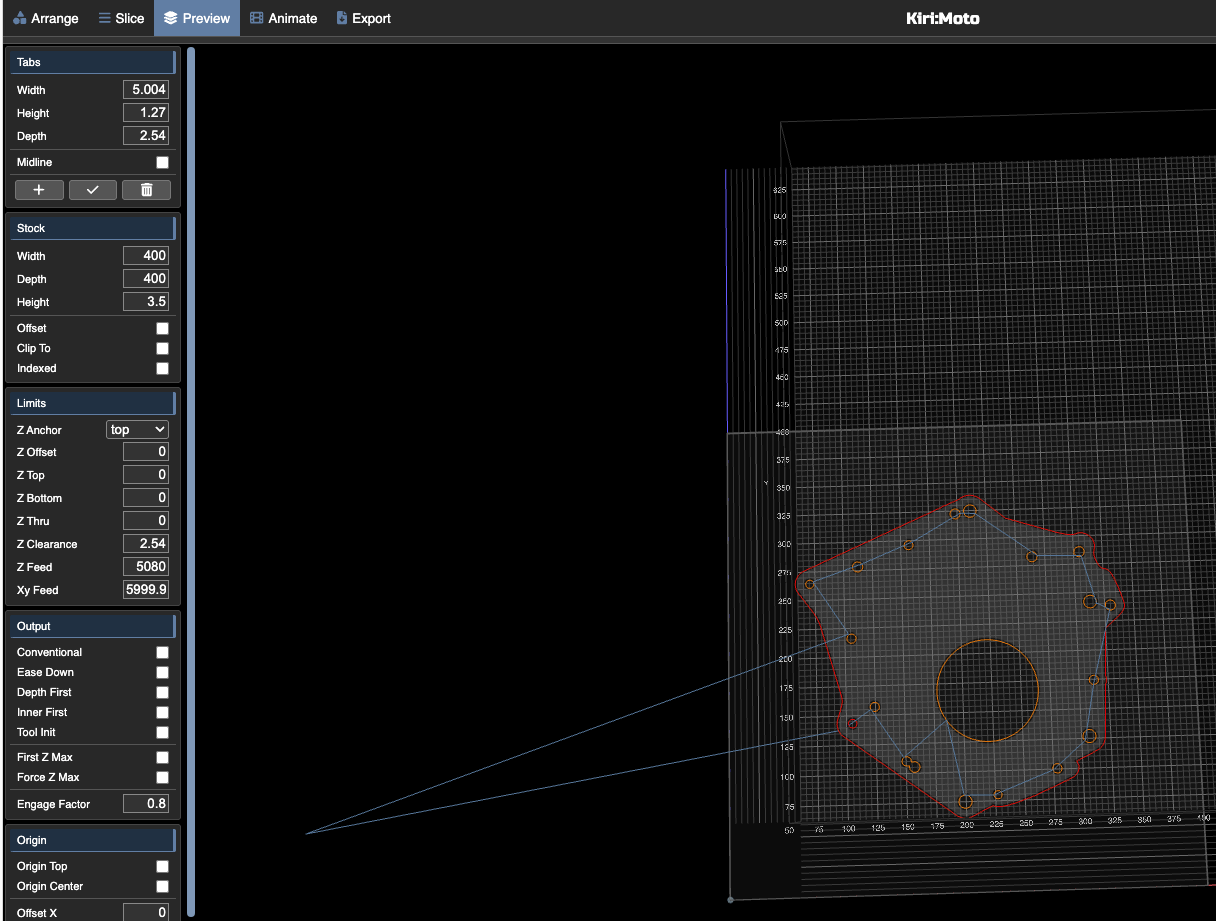Click the Stock Width input field
This screenshot has width=1216, height=921.
point(145,256)
